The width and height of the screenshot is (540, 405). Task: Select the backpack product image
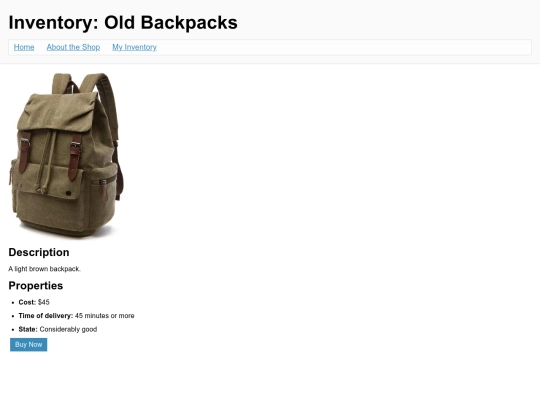click(x=66, y=155)
